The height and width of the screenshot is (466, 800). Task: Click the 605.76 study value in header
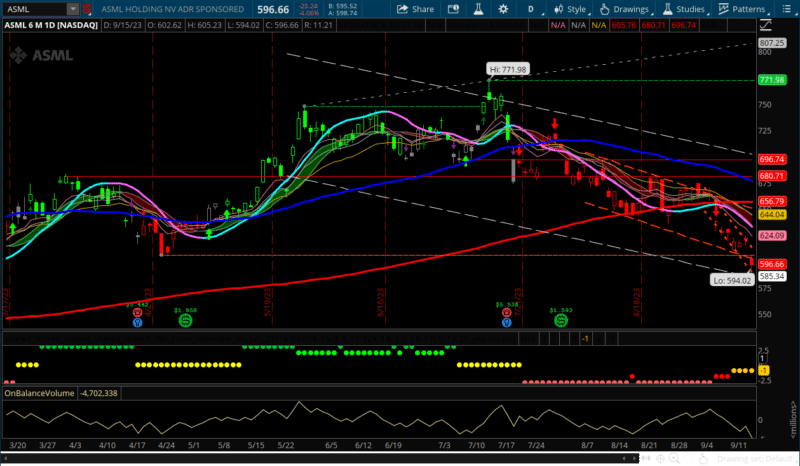pos(623,25)
